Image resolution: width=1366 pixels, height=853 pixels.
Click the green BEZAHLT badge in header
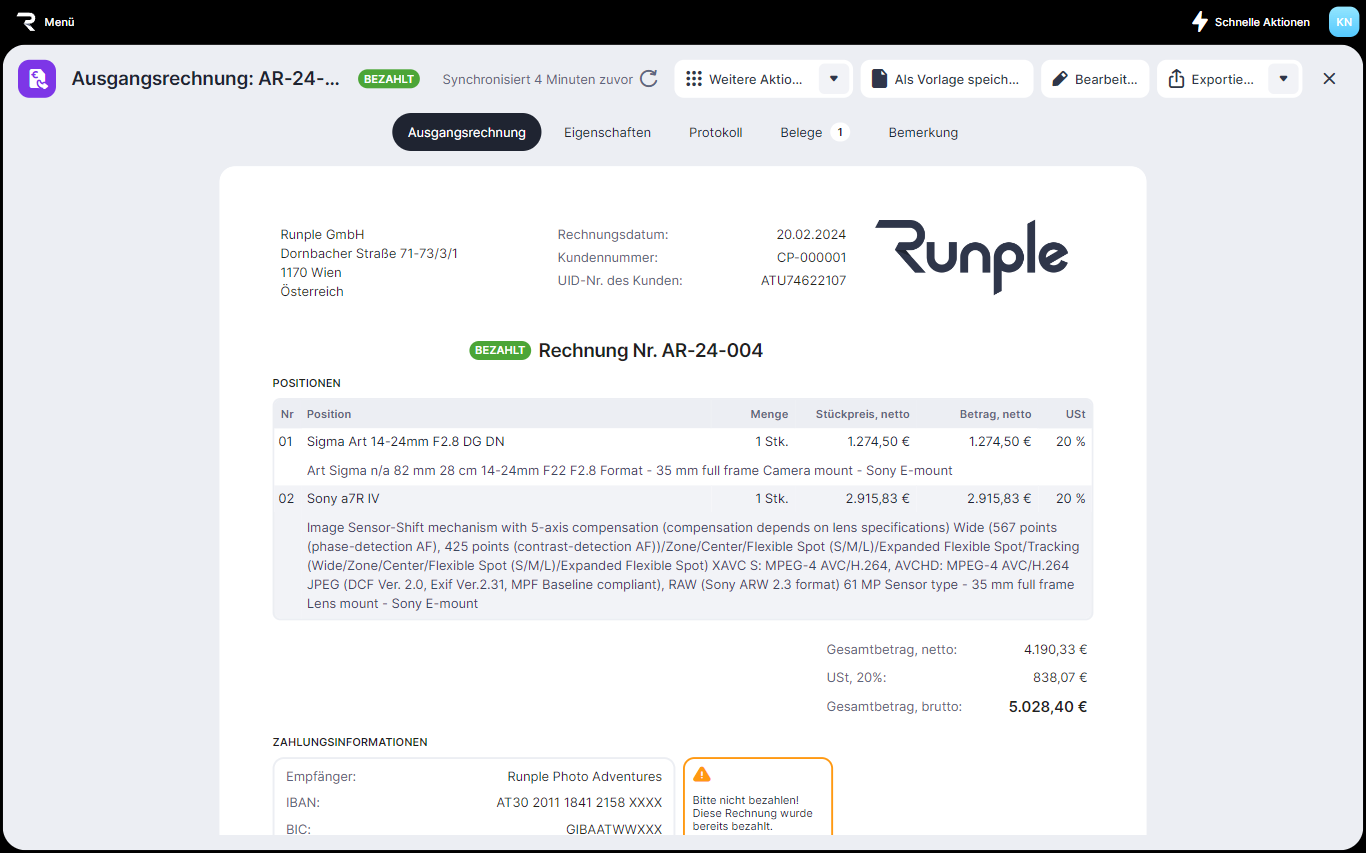click(x=389, y=79)
